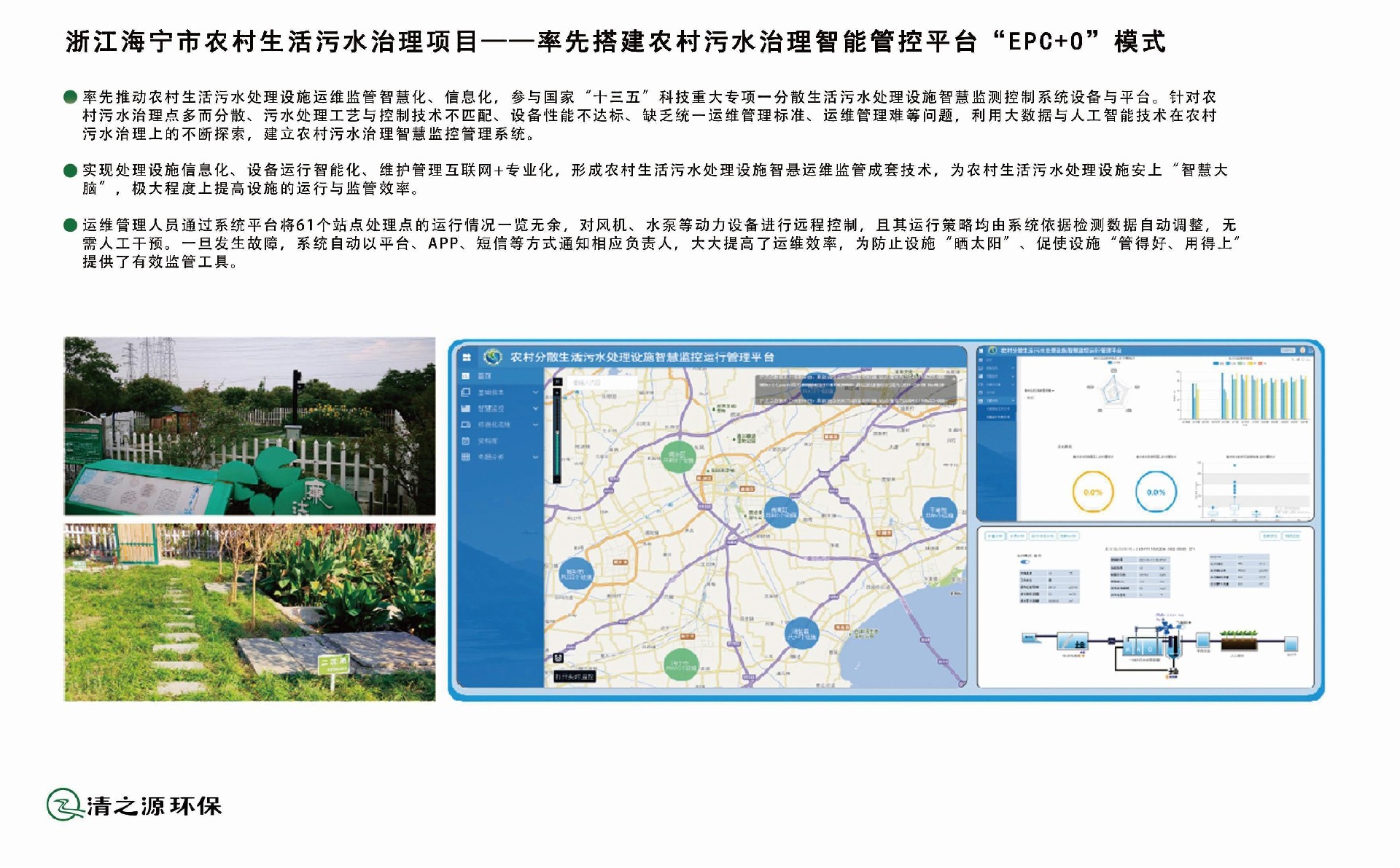Image resolution: width=1400 pixels, height=868 pixels.
Task: Click the blue fan icon in process diagram
Action: [x=1164, y=627]
